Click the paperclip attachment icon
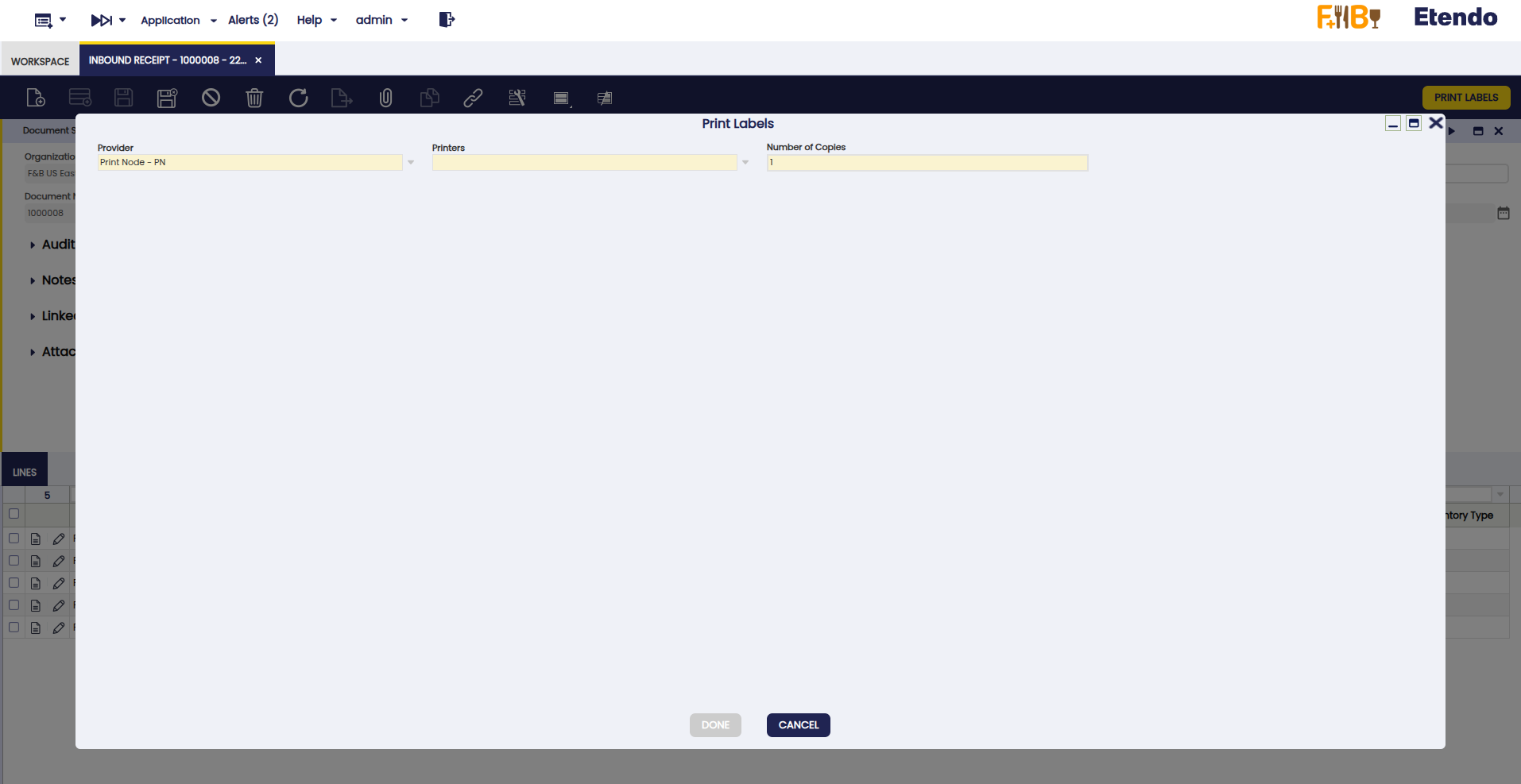The width and height of the screenshot is (1521, 784). [385, 98]
